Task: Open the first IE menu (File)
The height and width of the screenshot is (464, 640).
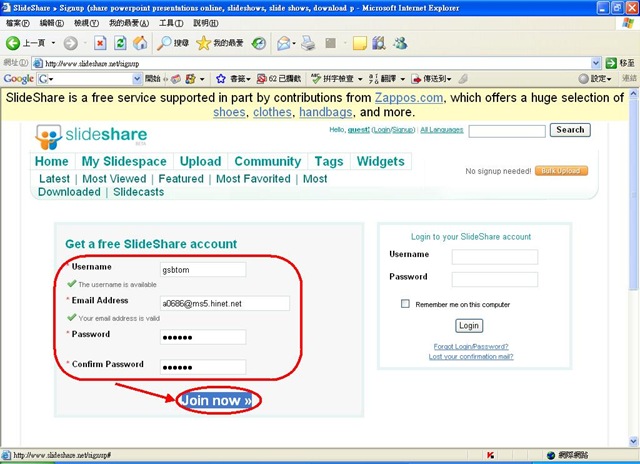Action: (17, 23)
